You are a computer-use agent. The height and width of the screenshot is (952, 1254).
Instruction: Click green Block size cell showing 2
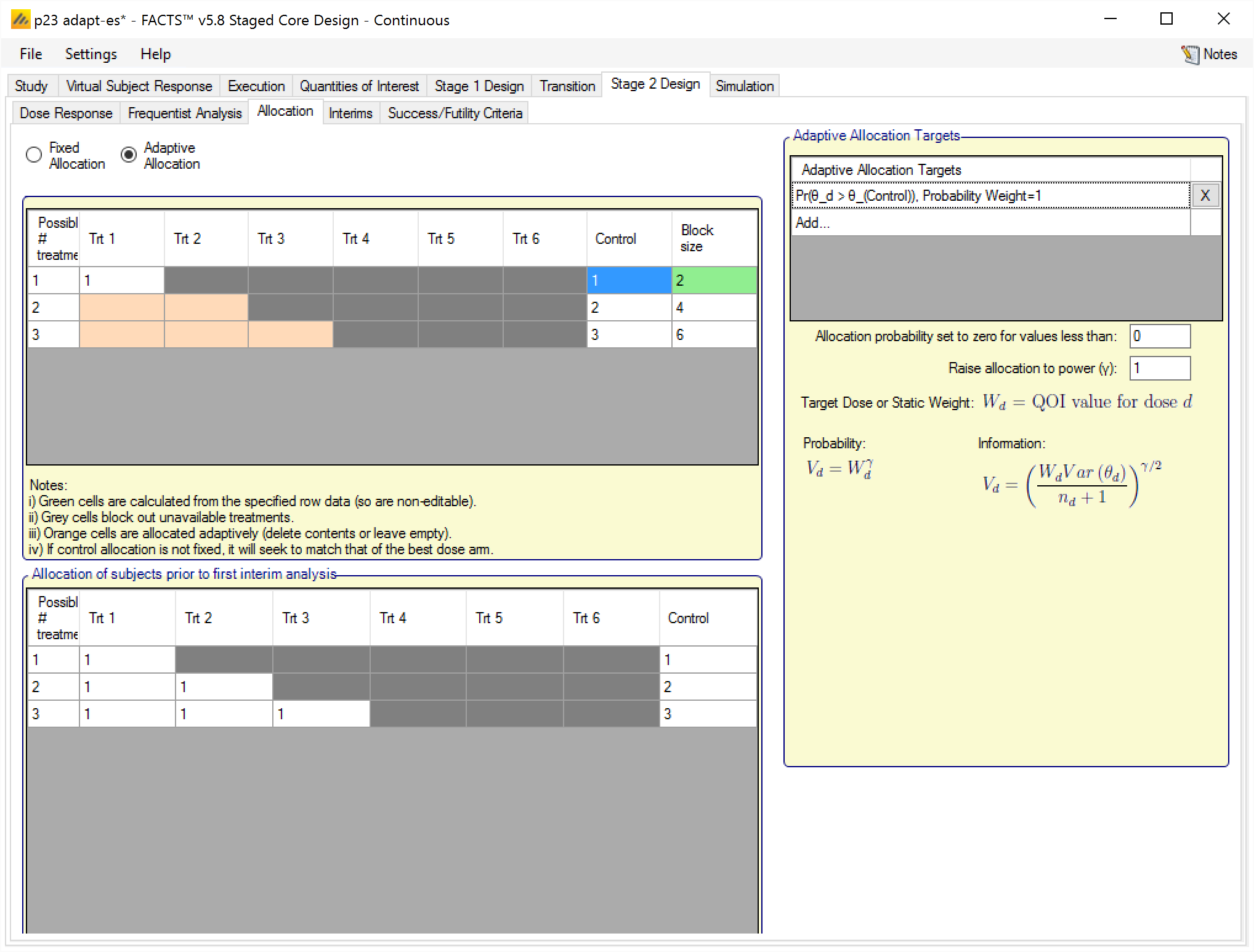(x=713, y=281)
